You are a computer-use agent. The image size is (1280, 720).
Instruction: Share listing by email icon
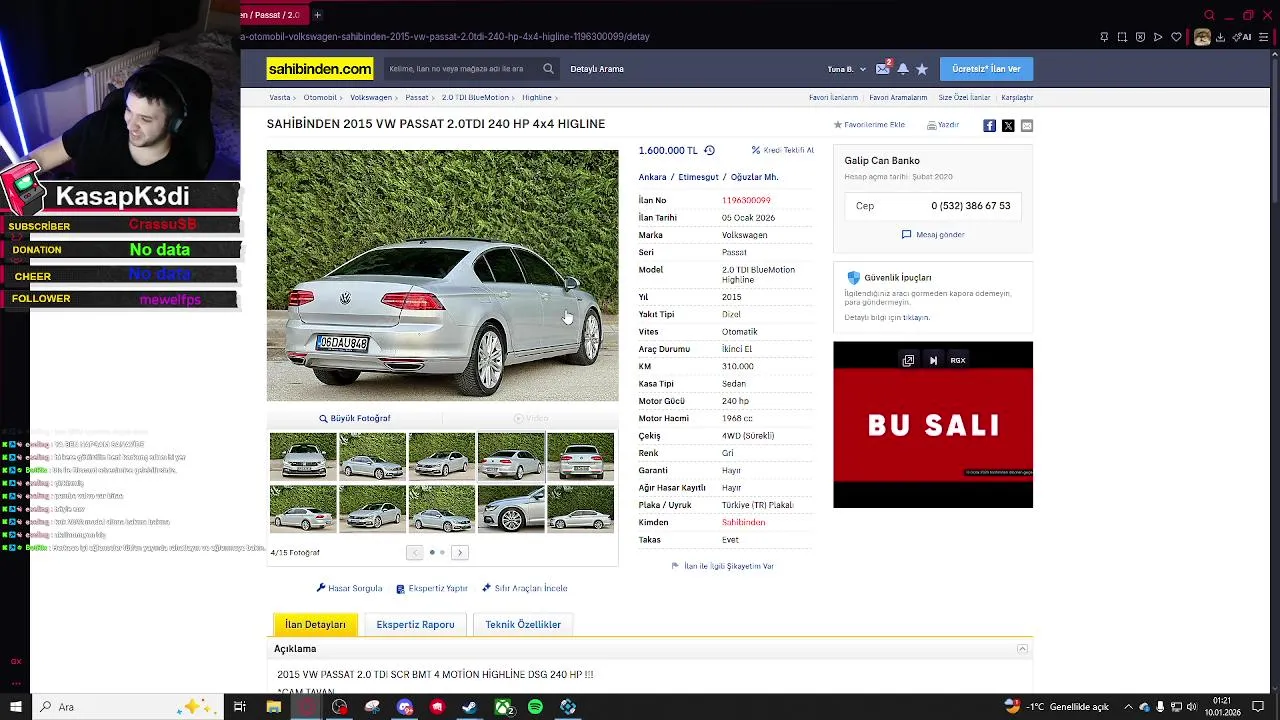pyautogui.click(x=1026, y=125)
